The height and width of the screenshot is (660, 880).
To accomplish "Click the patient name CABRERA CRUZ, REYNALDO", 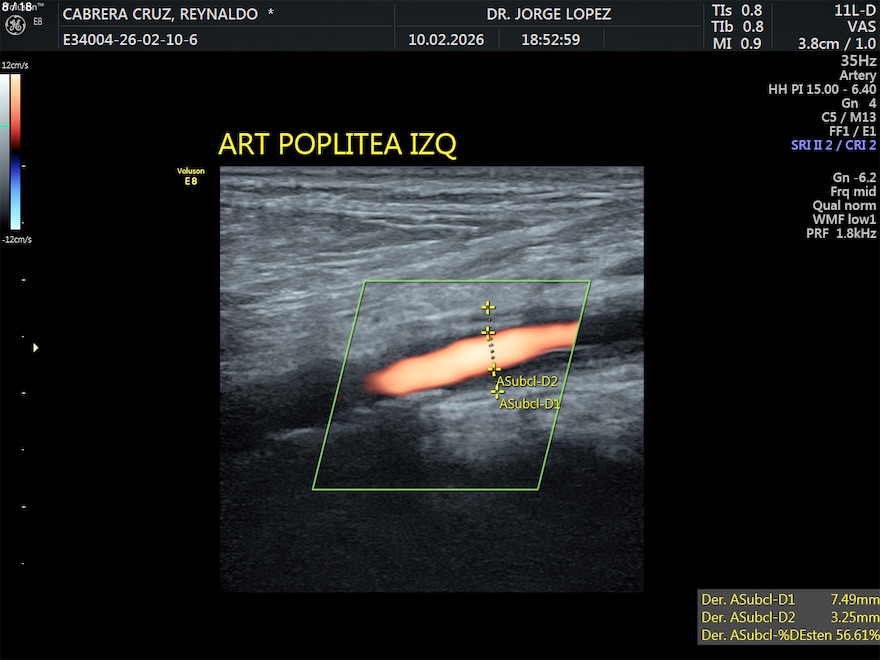I will click(x=168, y=14).
